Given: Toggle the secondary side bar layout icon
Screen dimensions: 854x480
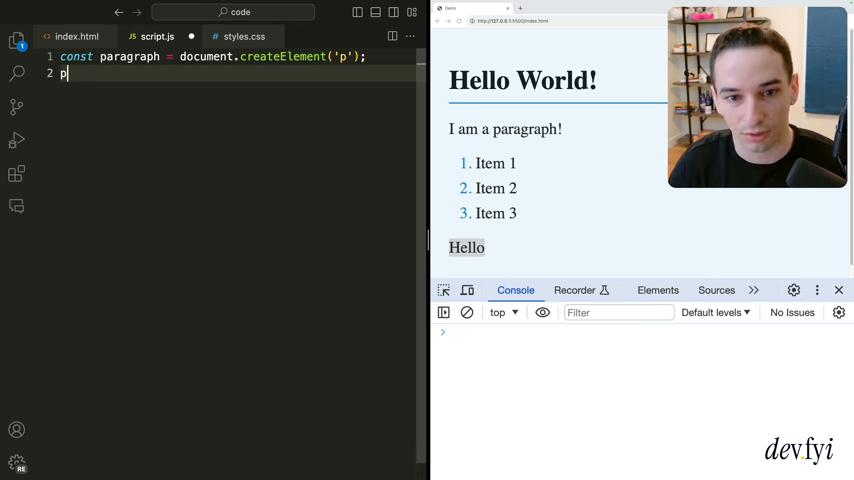Looking at the screenshot, I should click(x=393, y=12).
